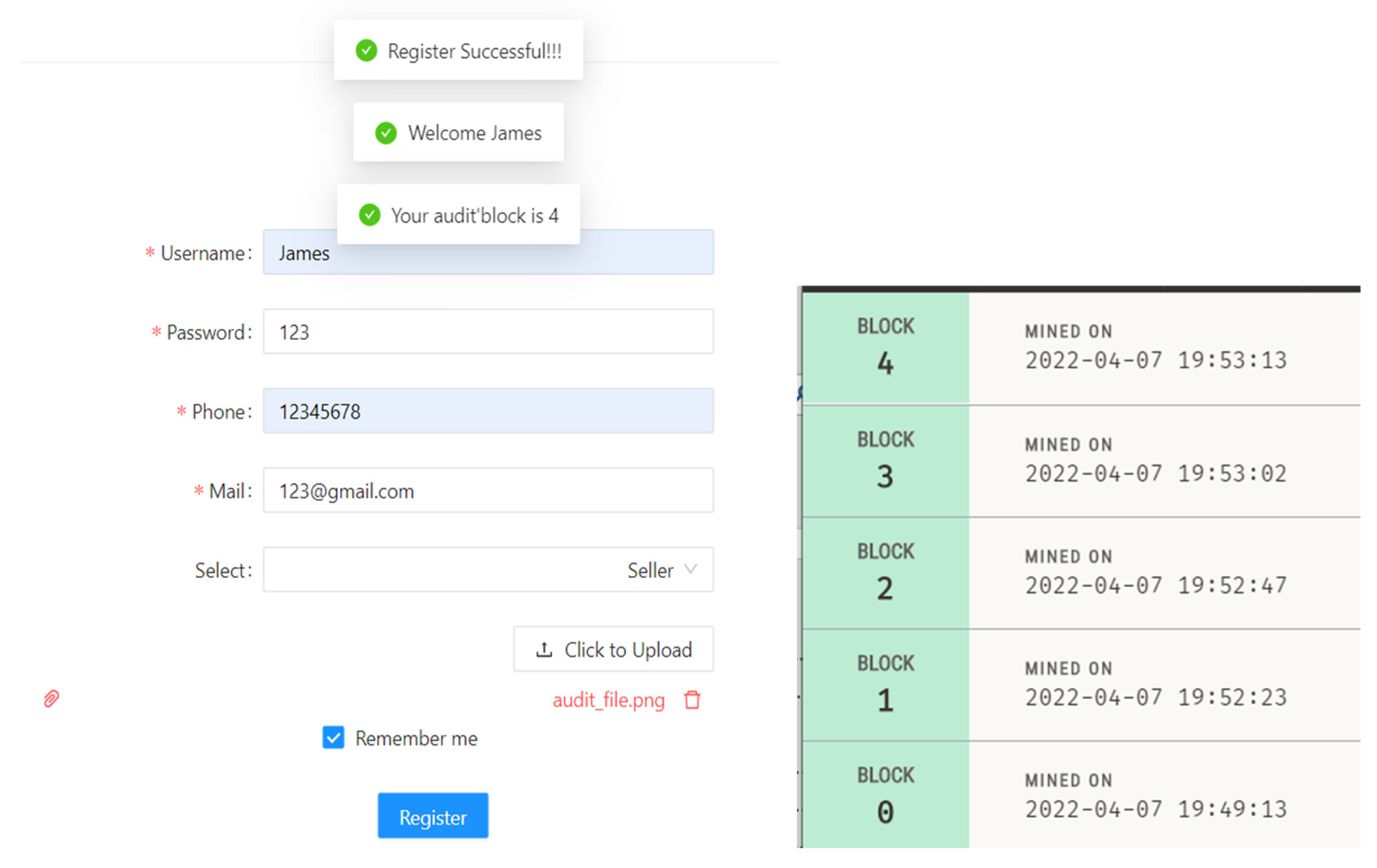Open the audit_file.png file link

(608, 700)
